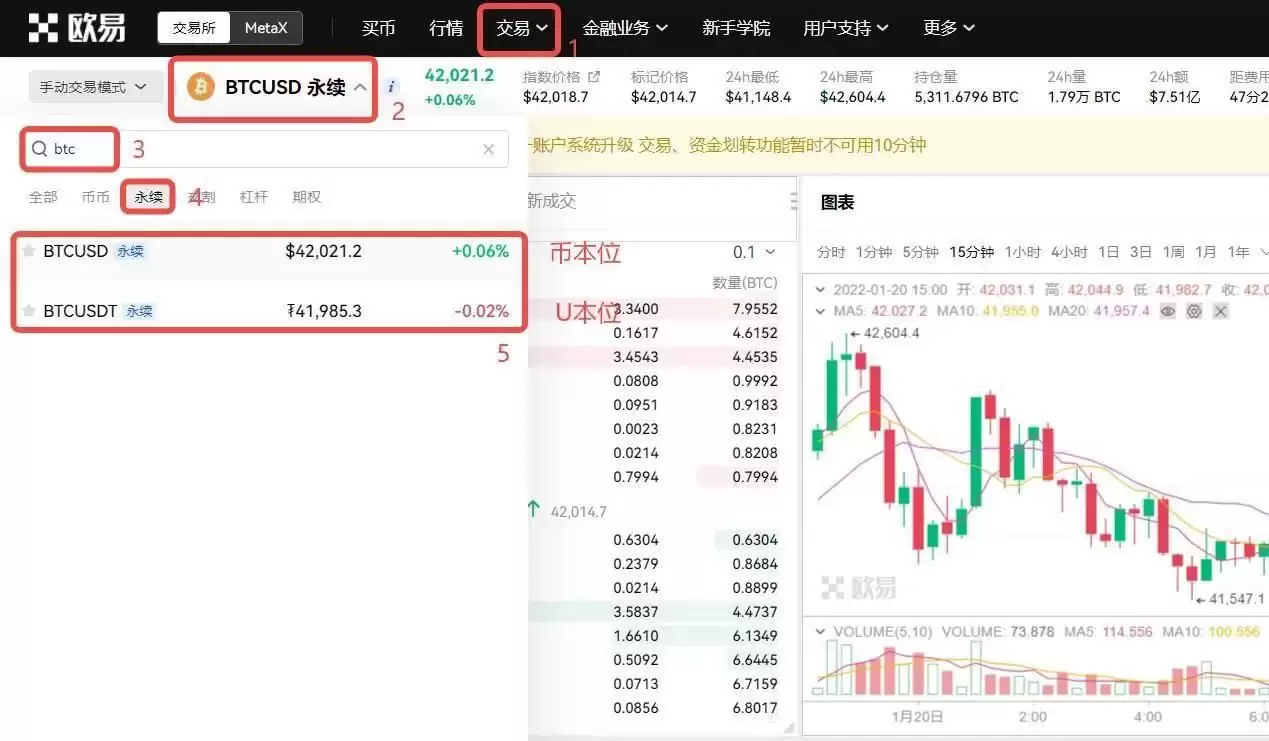The image size is (1269, 741).
Task: Remove MA indicators with the X icon
Action: coord(1220,311)
